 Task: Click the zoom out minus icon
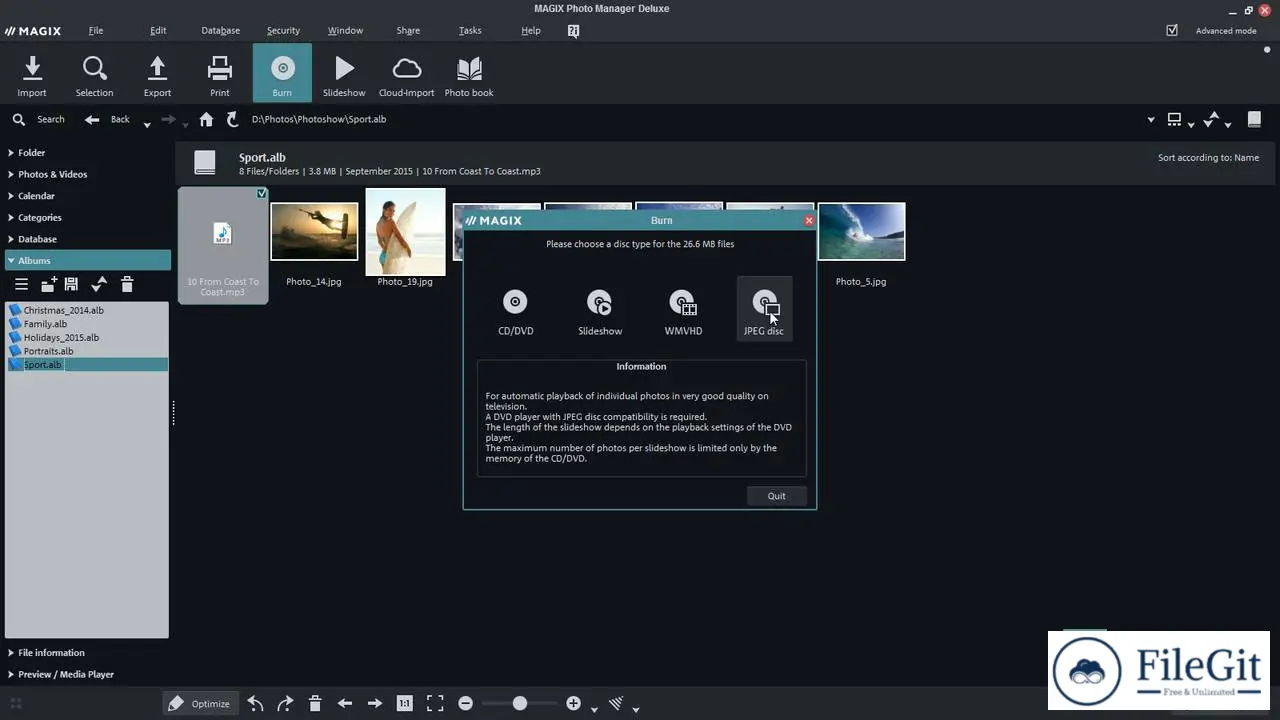click(465, 704)
